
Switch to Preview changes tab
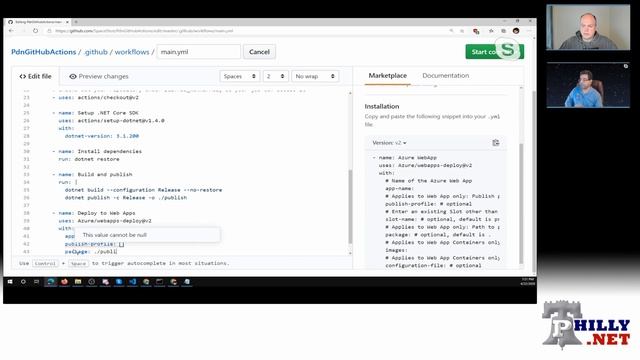99,76
